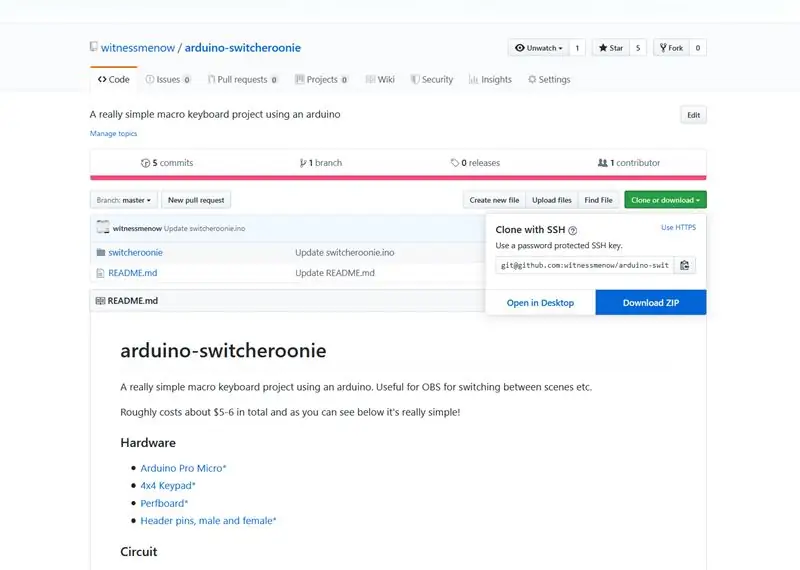View the 1 branch link

321,163
